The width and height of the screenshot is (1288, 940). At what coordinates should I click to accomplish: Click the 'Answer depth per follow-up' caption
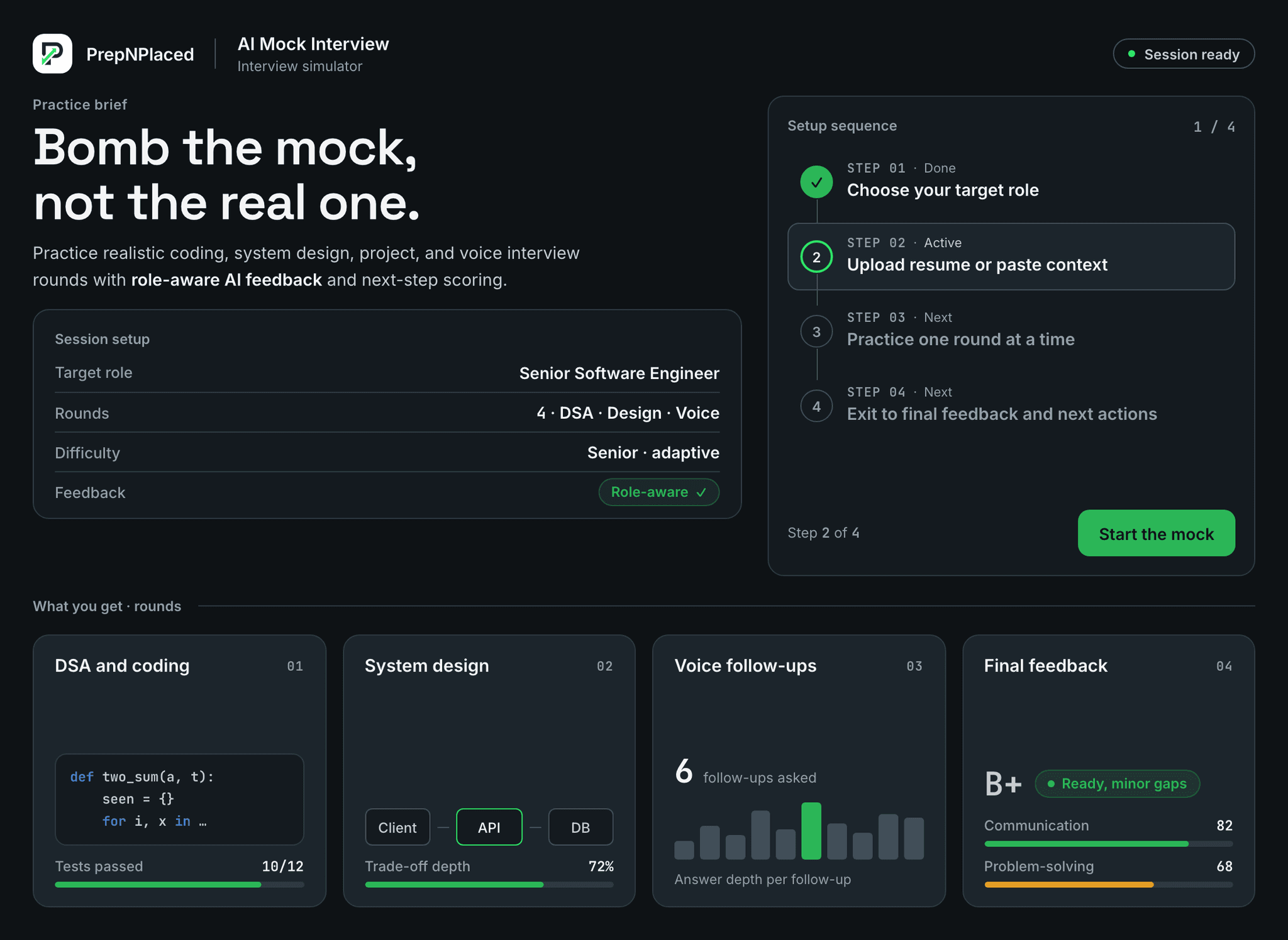click(762, 880)
